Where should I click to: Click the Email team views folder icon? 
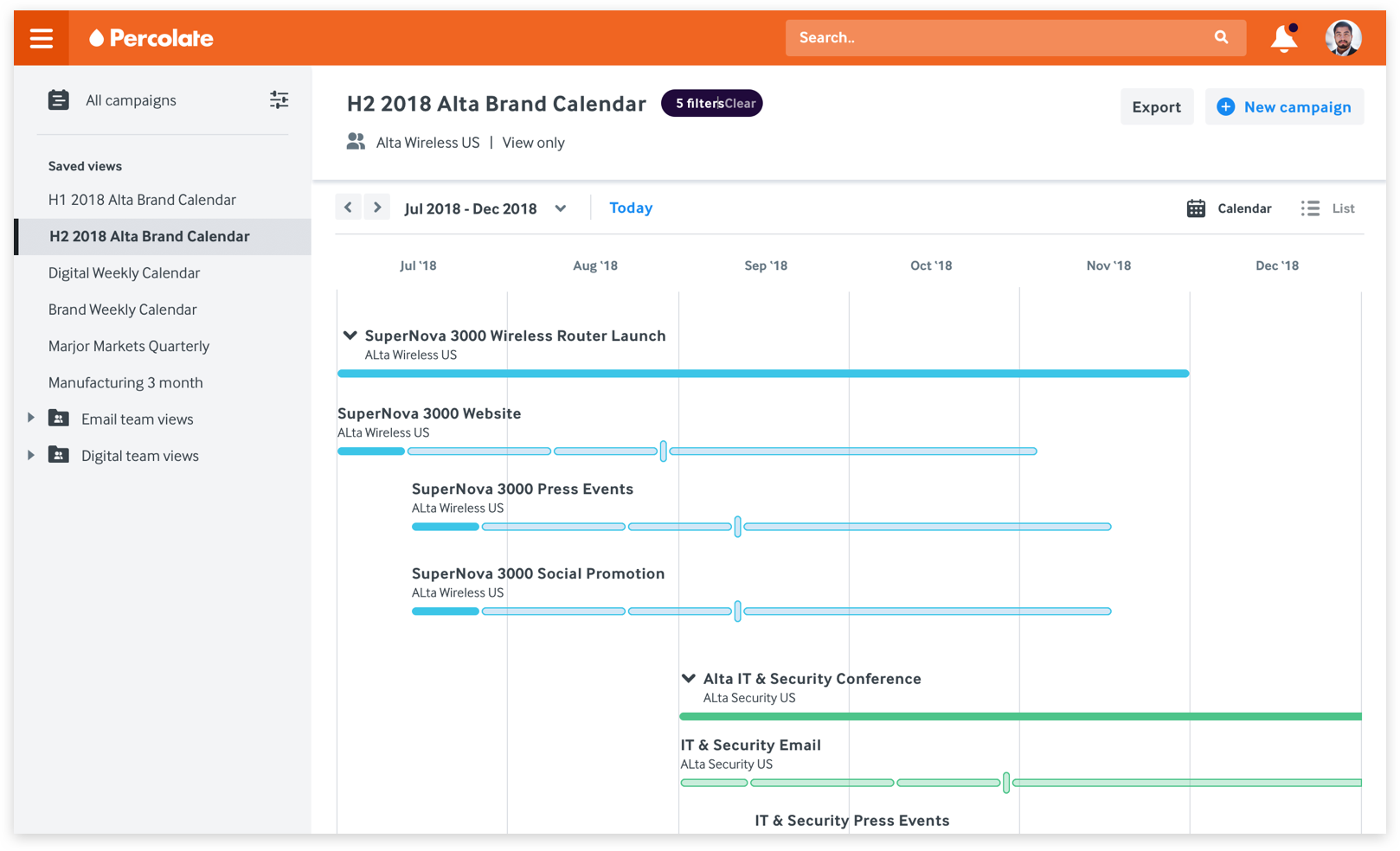(59, 419)
